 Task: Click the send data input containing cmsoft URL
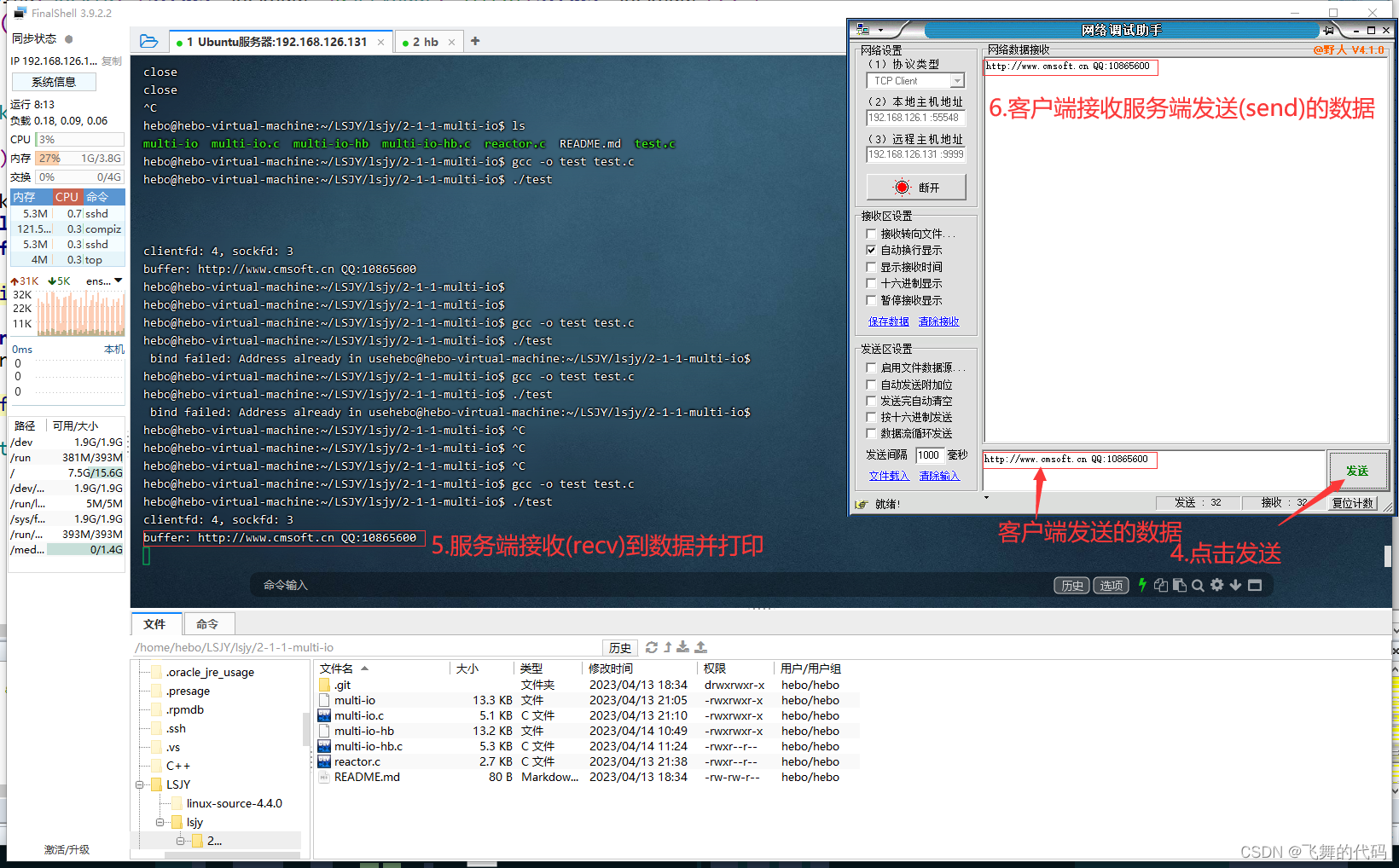click(x=1071, y=460)
